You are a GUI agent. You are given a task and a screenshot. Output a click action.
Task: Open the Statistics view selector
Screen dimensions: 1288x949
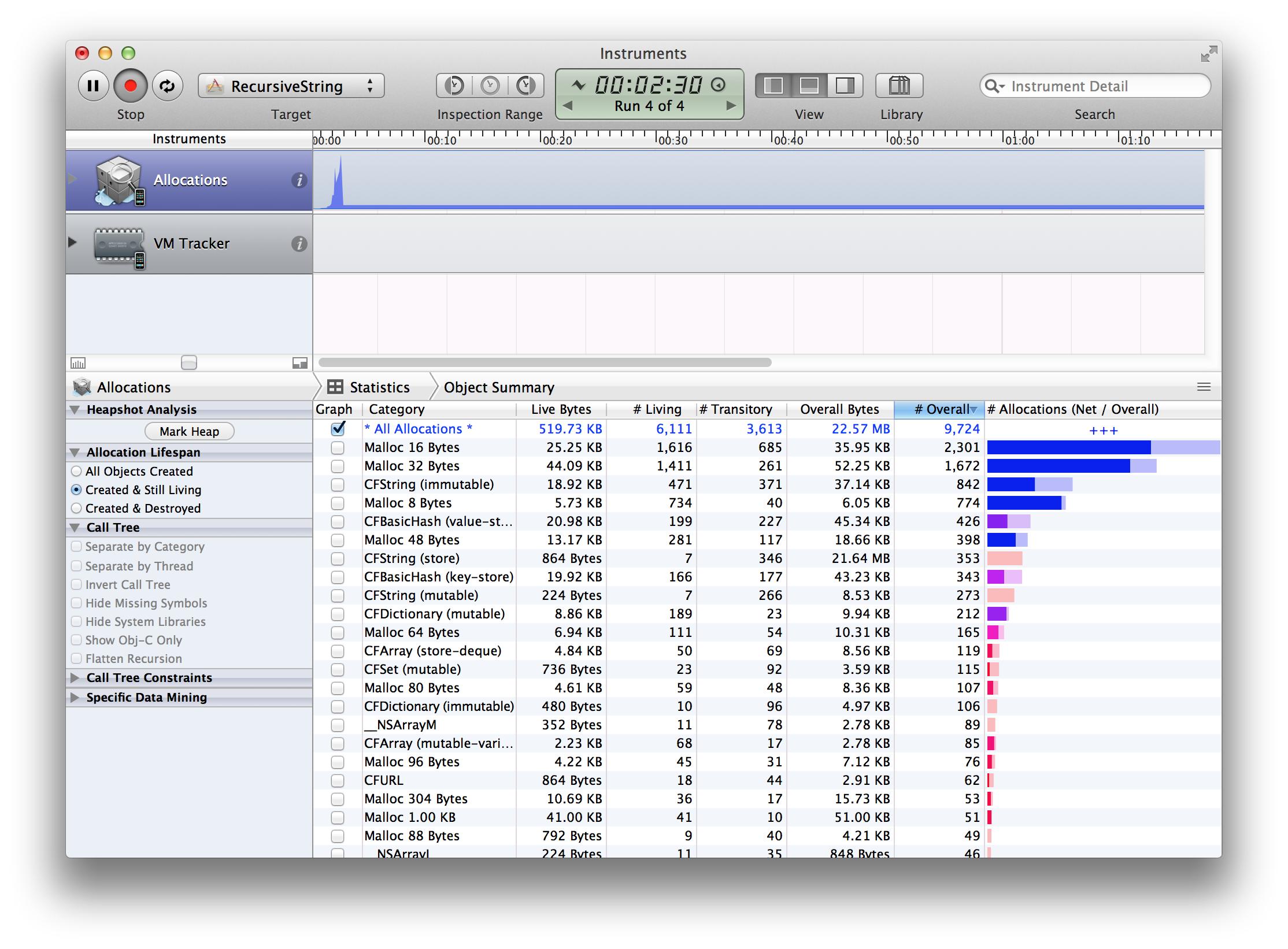370,387
